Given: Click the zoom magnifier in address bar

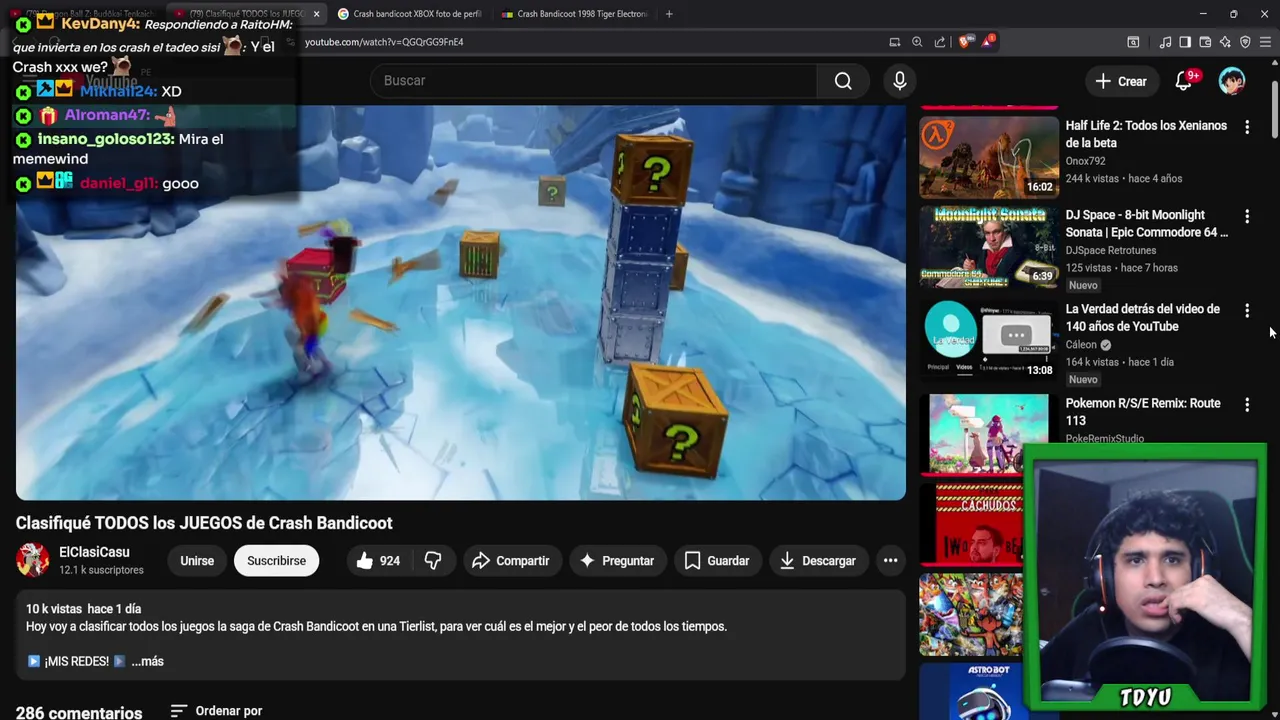Looking at the screenshot, I should 917,42.
